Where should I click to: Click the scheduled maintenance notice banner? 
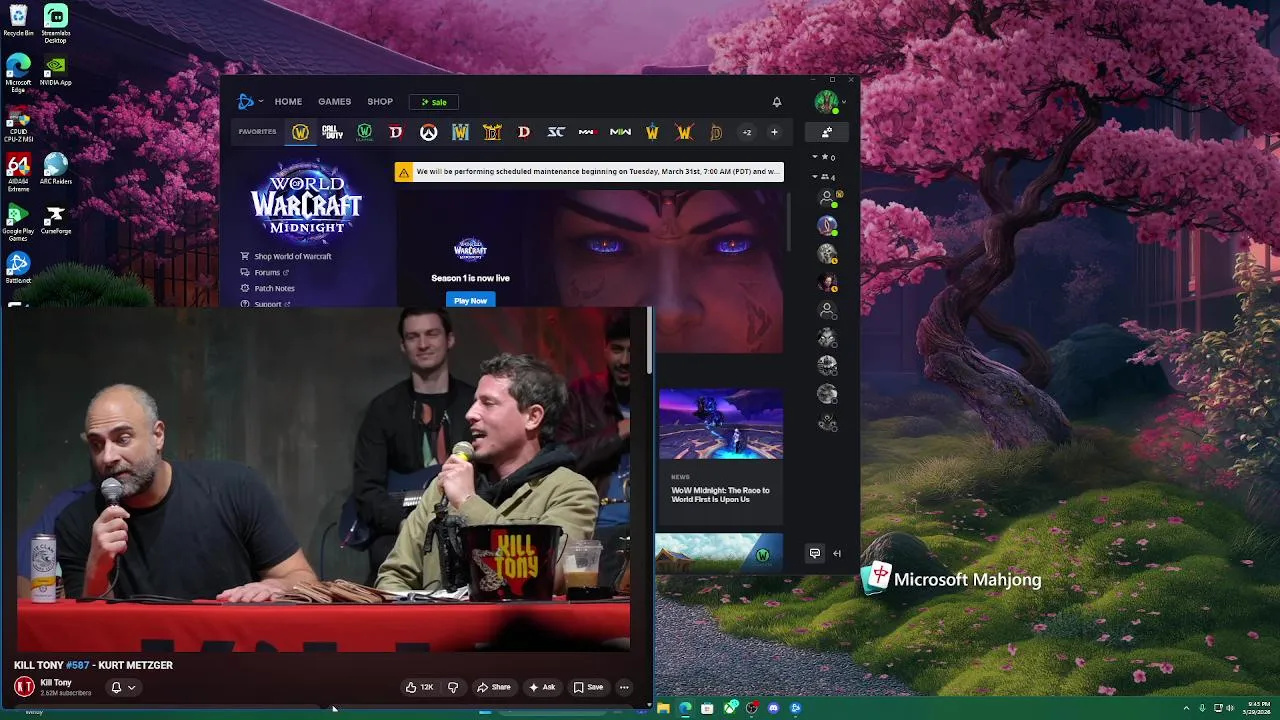(589, 172)
